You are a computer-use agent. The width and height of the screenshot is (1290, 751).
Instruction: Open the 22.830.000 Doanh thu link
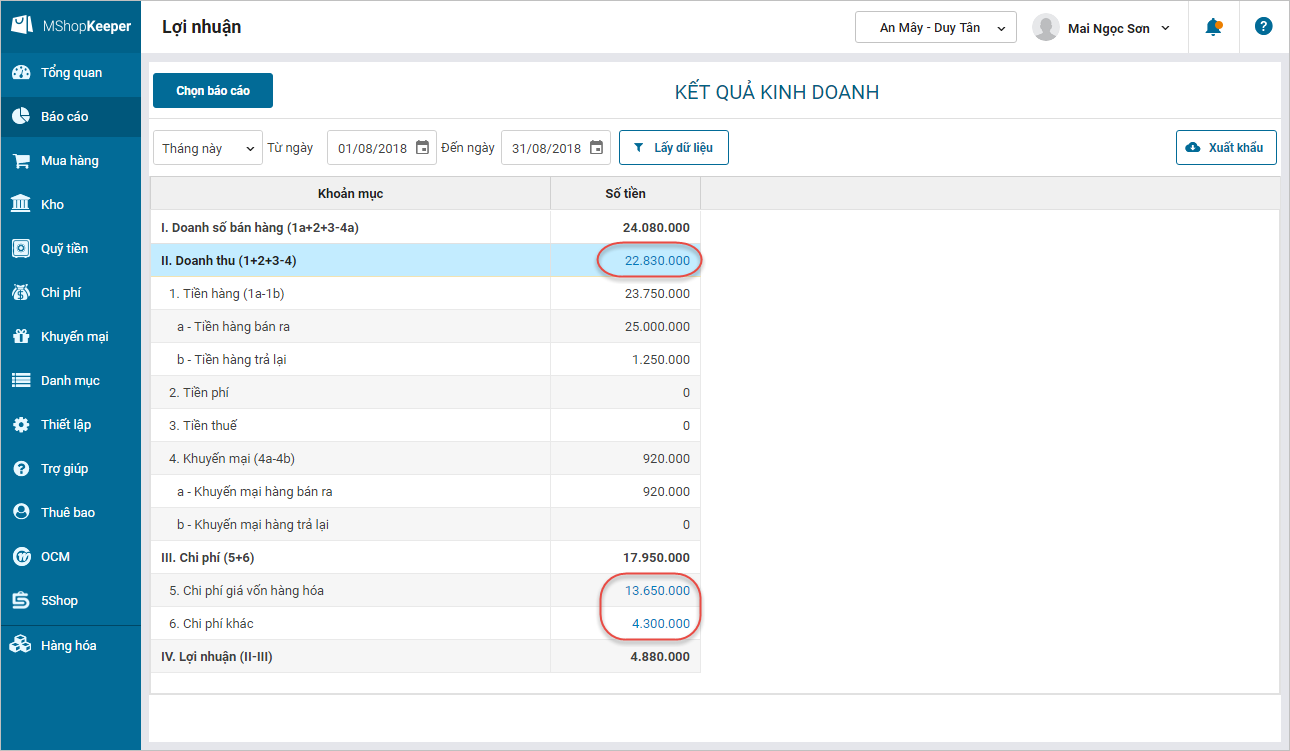tap(657, 261)
